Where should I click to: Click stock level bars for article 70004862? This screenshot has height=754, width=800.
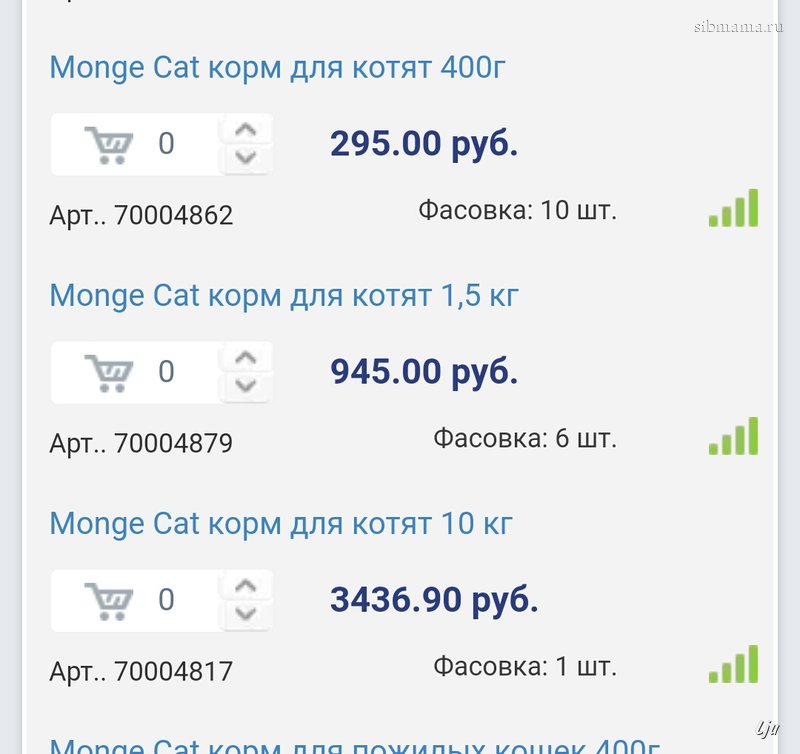point(734,208)
